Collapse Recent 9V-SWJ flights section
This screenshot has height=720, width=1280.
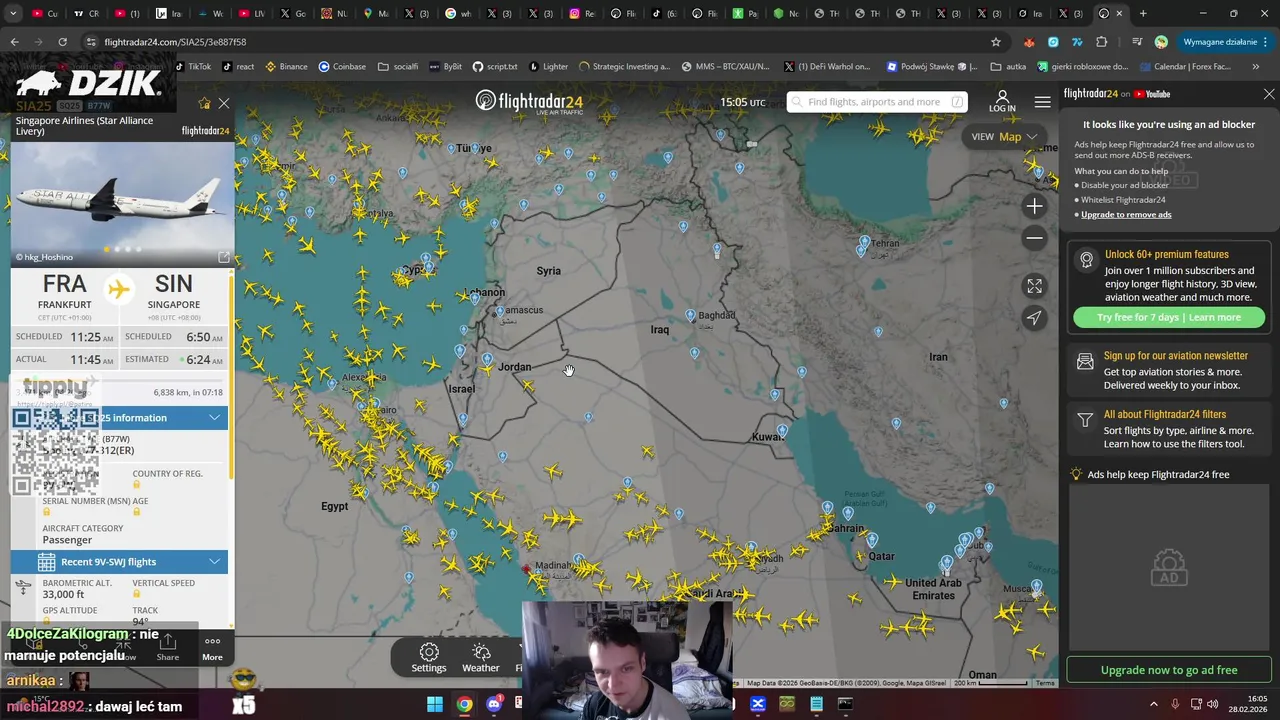[x=215, y=562]
